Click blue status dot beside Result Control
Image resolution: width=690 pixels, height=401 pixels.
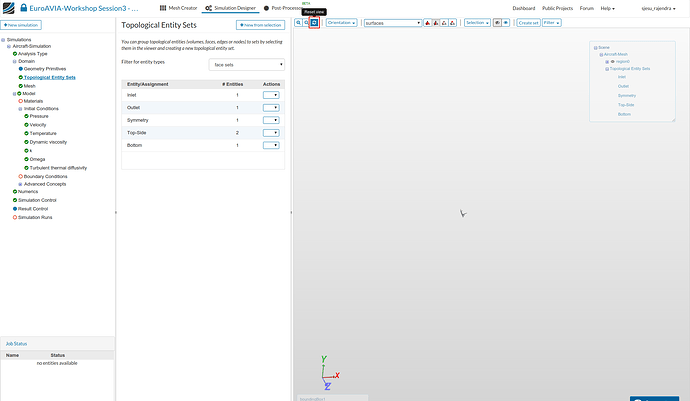(x=15, y=209)
